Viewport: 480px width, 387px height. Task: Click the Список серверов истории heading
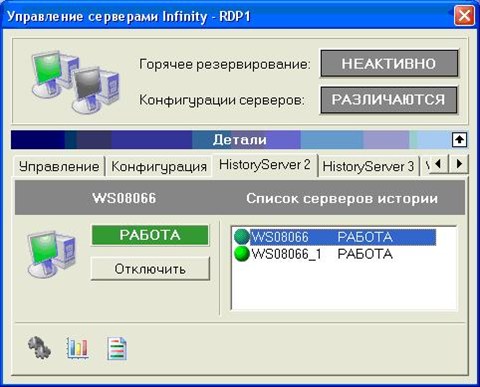point(342,198)
